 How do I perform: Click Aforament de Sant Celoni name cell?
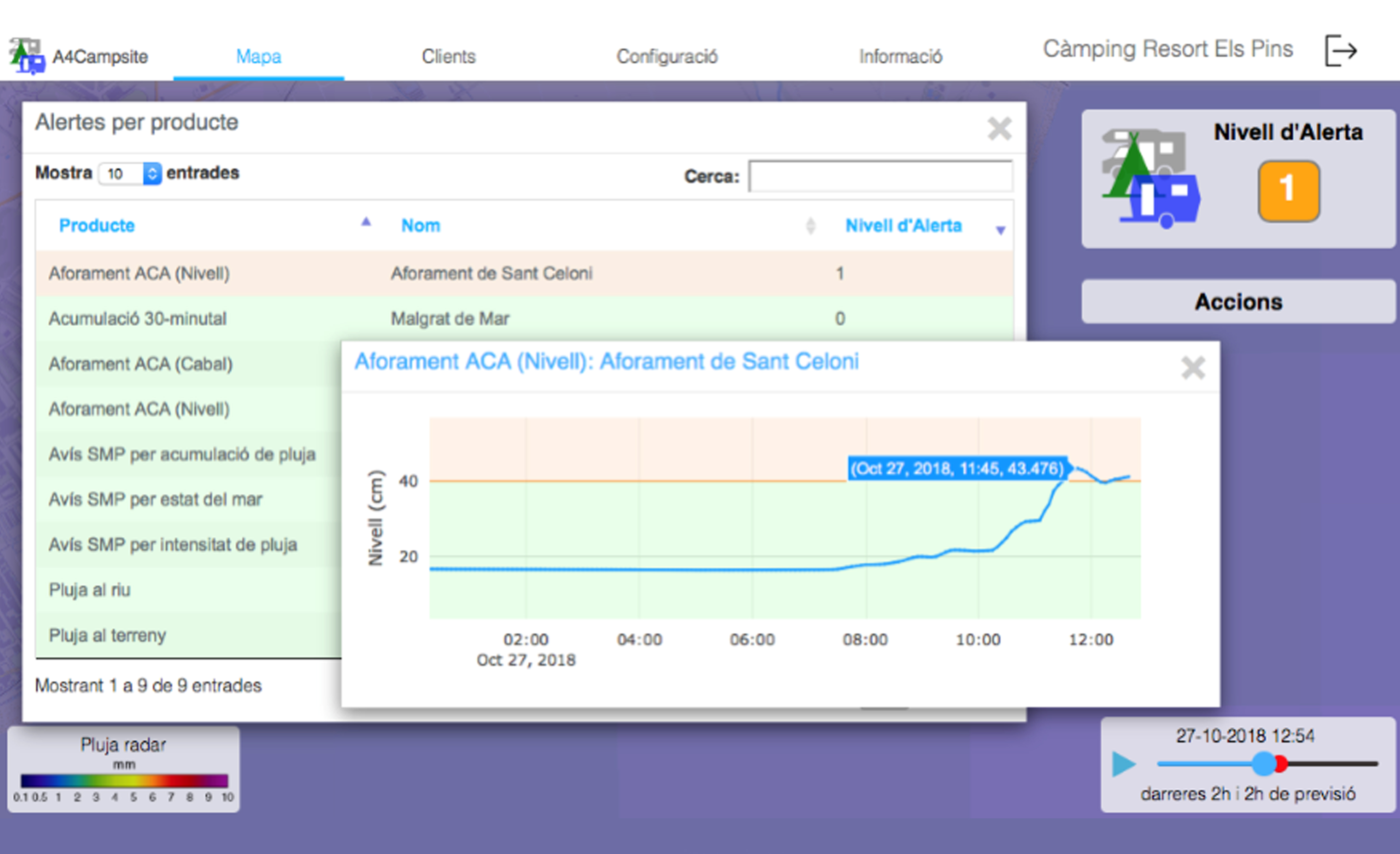[492, 273]
